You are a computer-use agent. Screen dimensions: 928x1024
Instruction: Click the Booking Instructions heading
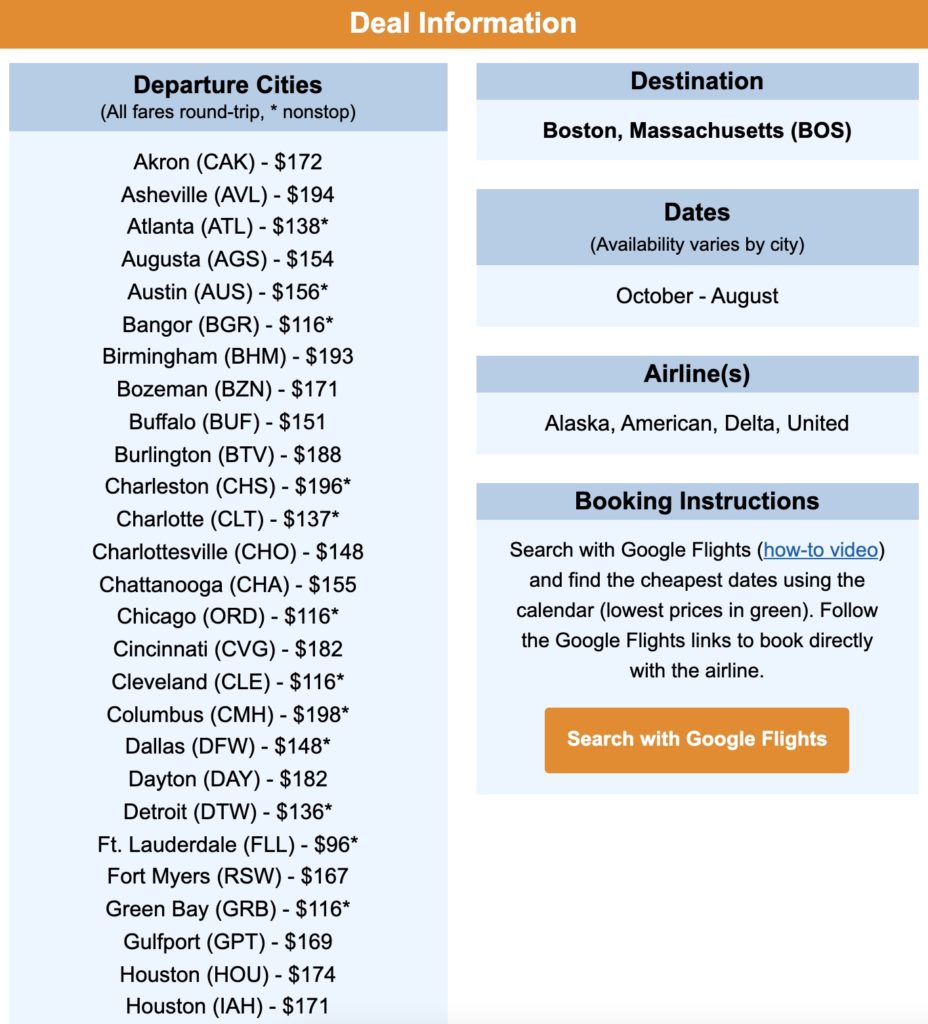[697, 501]
